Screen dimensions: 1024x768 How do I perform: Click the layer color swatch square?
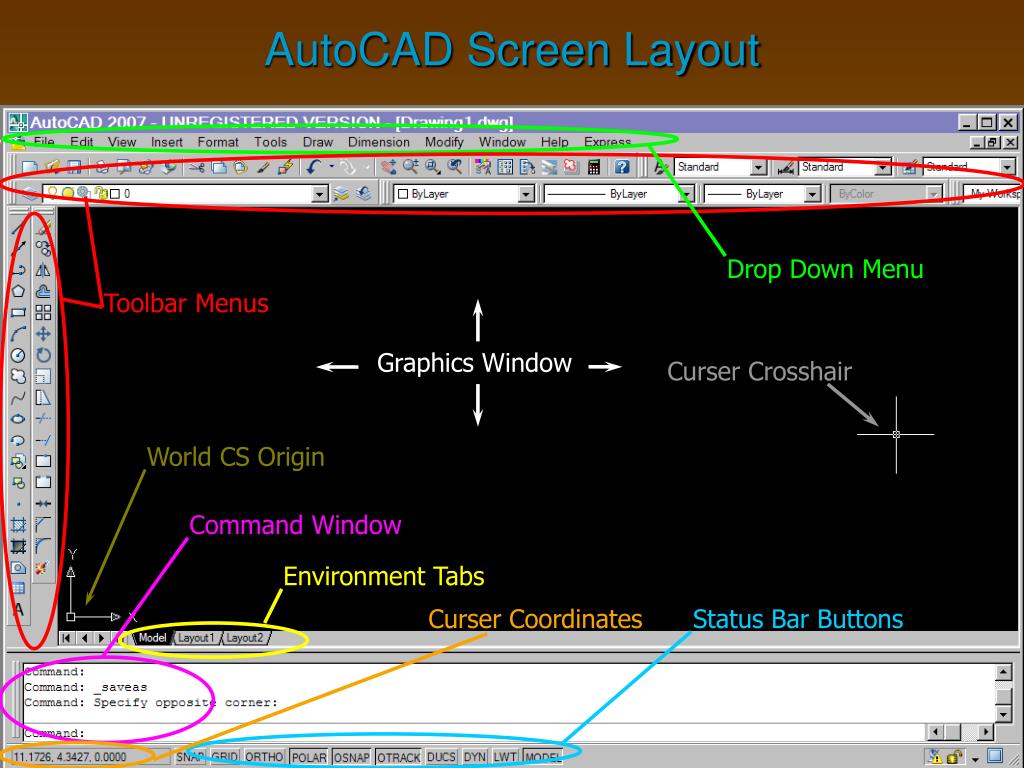click(115, 194)
